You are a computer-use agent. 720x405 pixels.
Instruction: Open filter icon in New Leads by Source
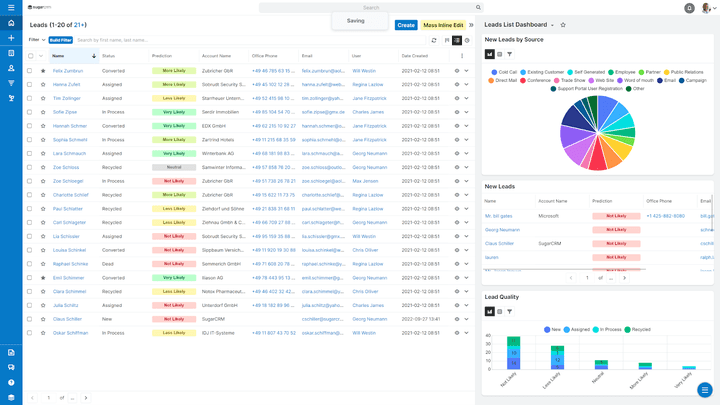pyautogui.click(x=510, y=54)
